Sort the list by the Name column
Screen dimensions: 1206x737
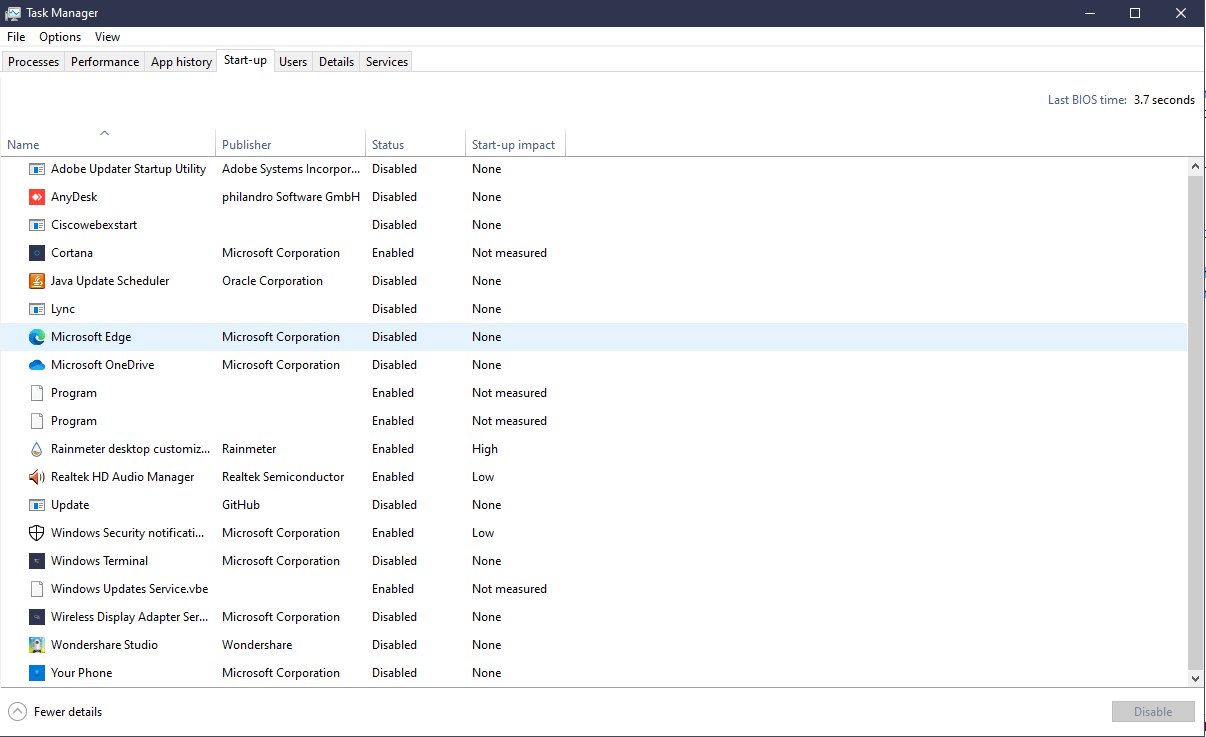pos(108,143)
